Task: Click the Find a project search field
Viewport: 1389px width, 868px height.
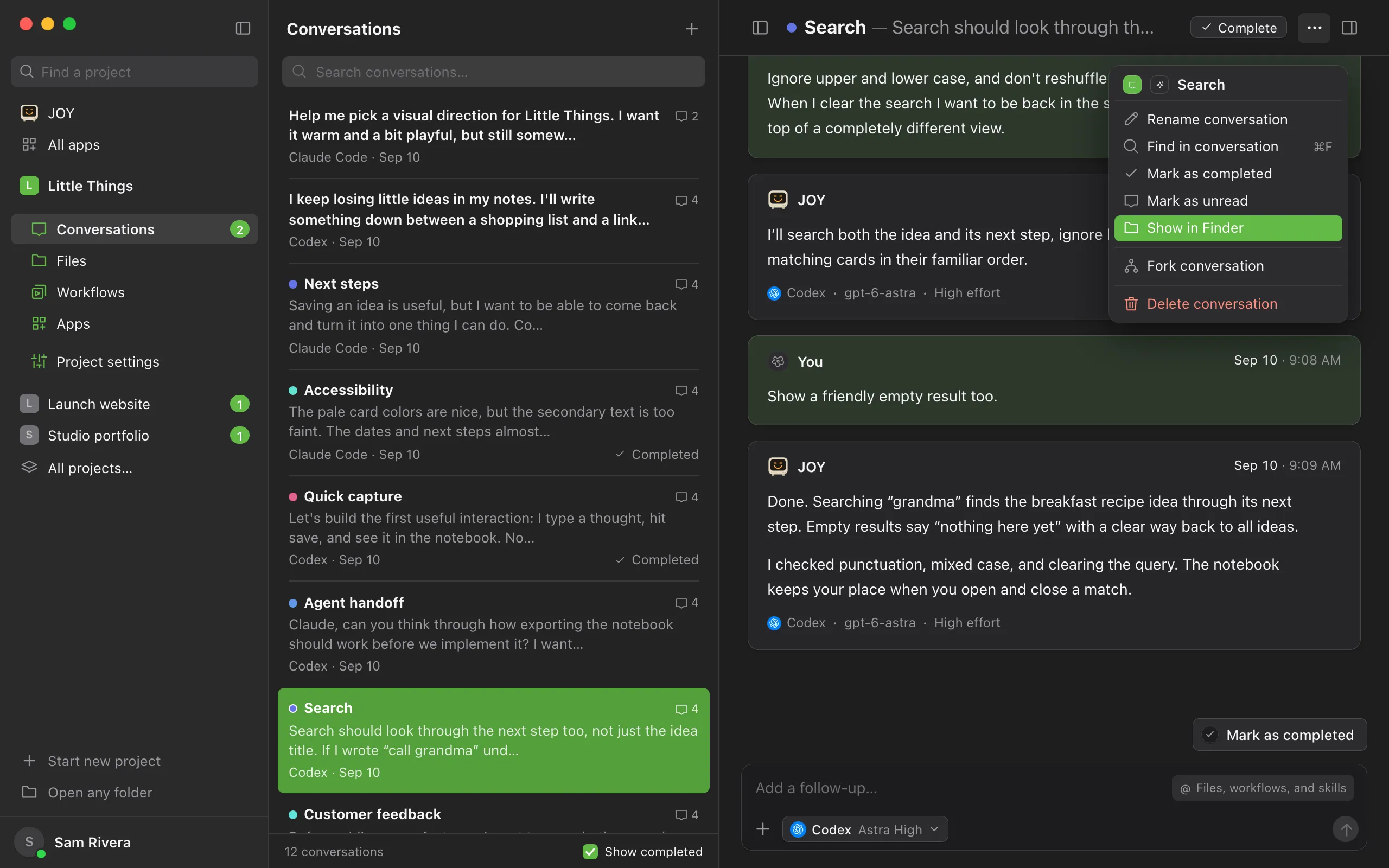Action: point(135,72)
